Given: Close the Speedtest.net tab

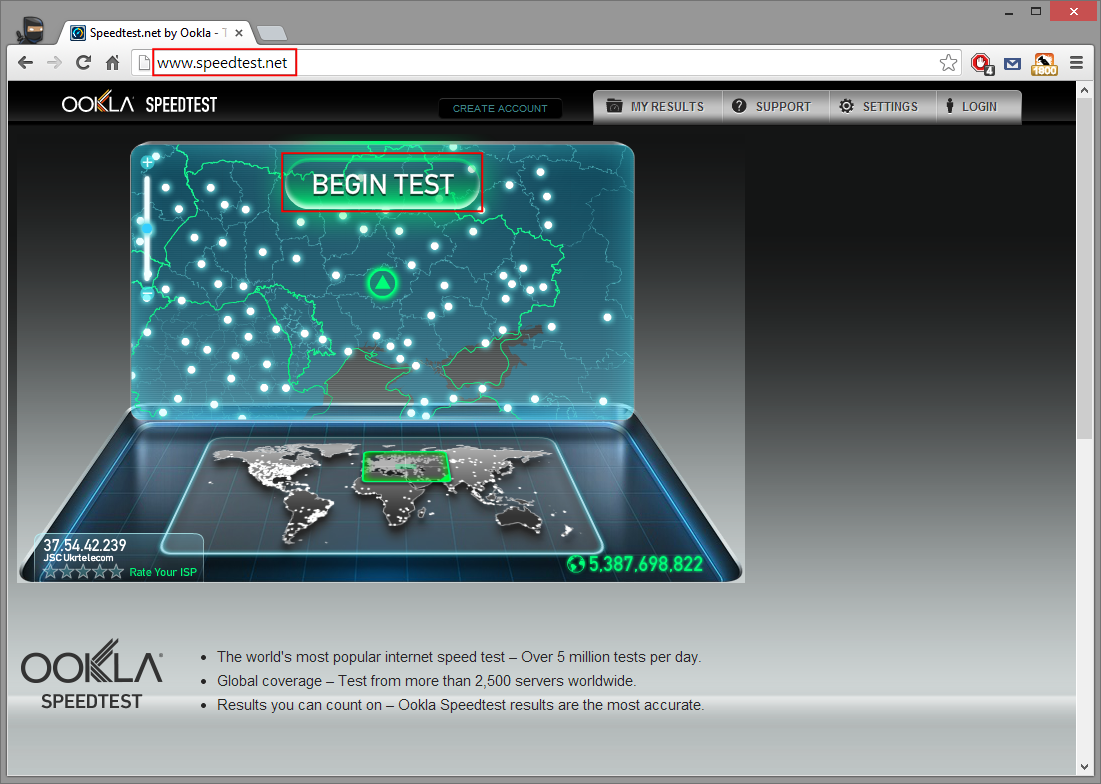Looking at the screenshot, I should point(239,33).
